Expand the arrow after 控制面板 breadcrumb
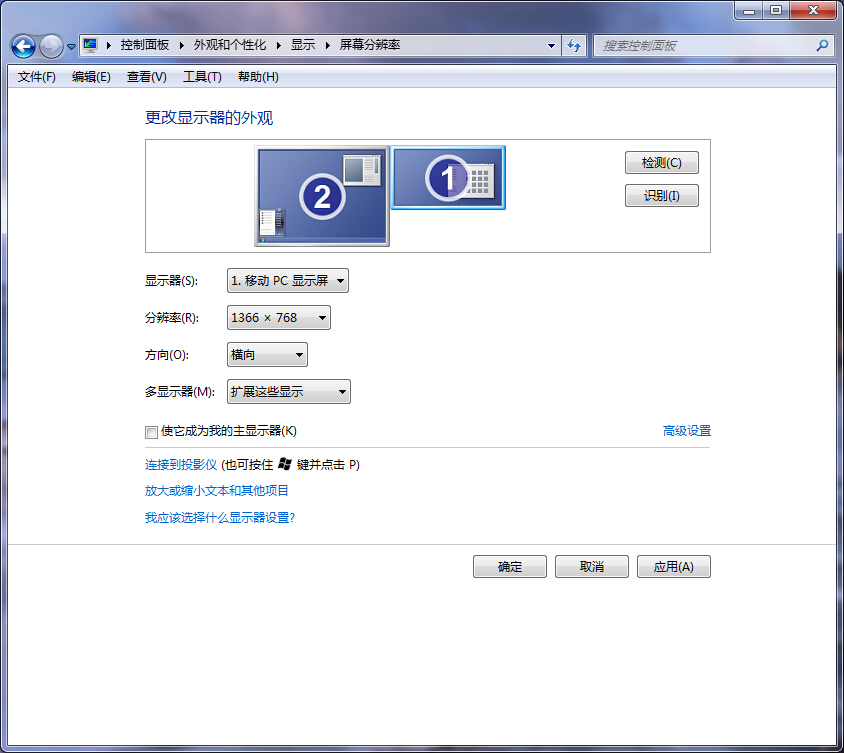The image size is (844, 753). pyautogui.click(x=181, y=45)
